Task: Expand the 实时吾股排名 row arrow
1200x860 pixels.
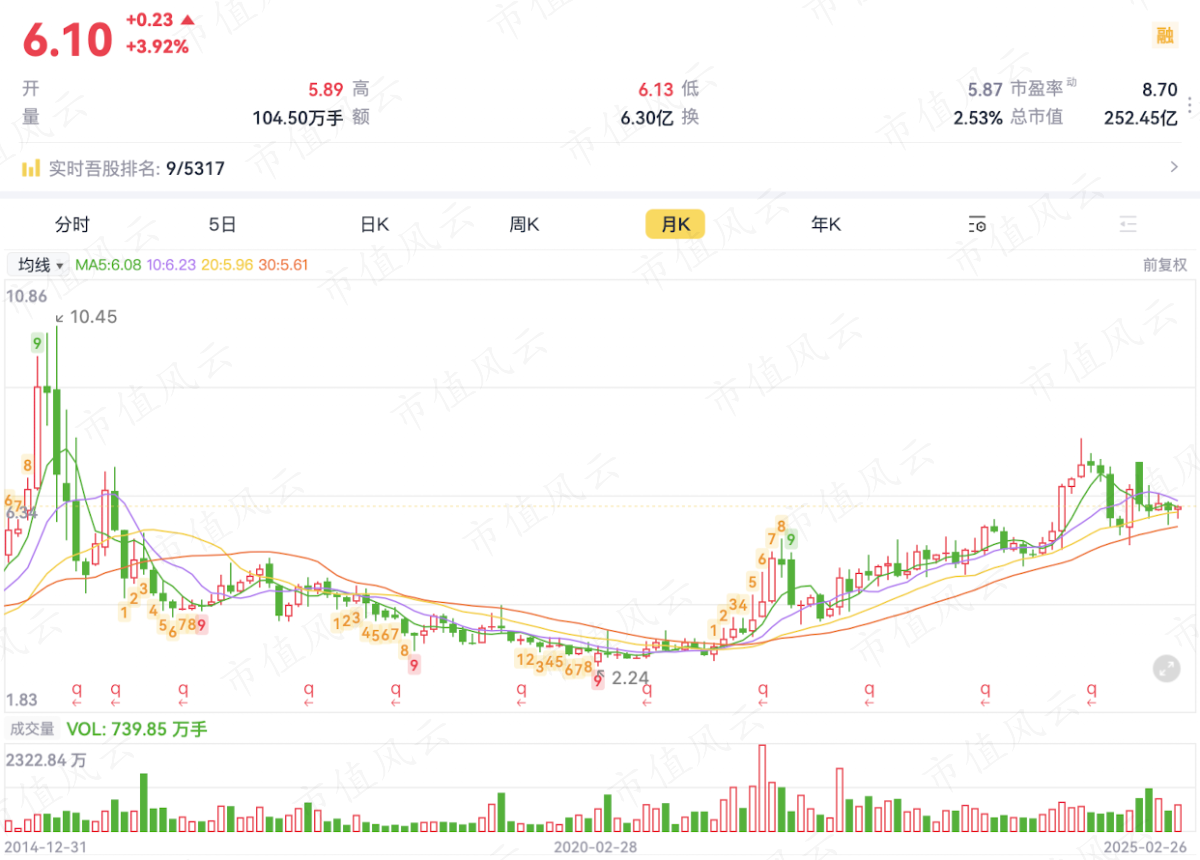Action: click(1175, 168)
